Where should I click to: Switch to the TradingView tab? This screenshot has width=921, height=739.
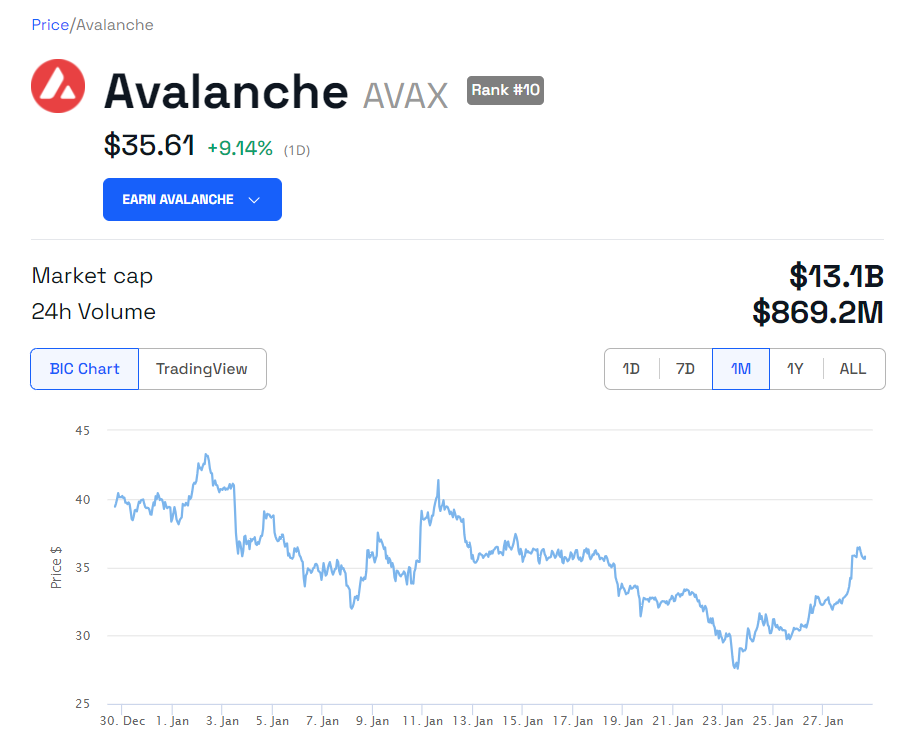point(202,369)
